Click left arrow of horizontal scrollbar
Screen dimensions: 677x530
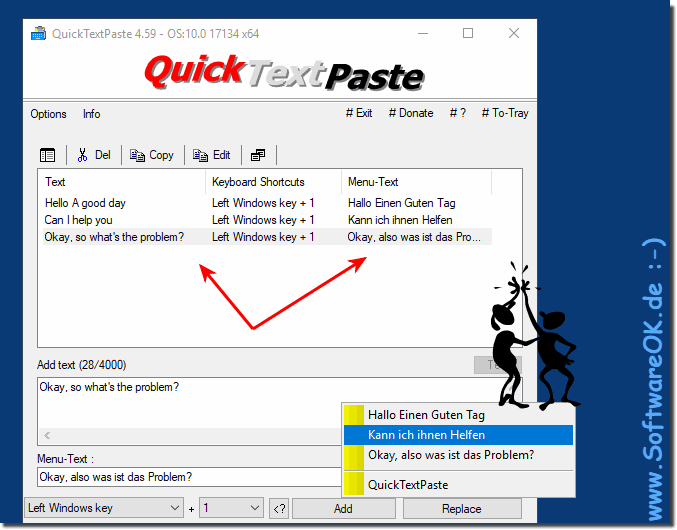47,435
